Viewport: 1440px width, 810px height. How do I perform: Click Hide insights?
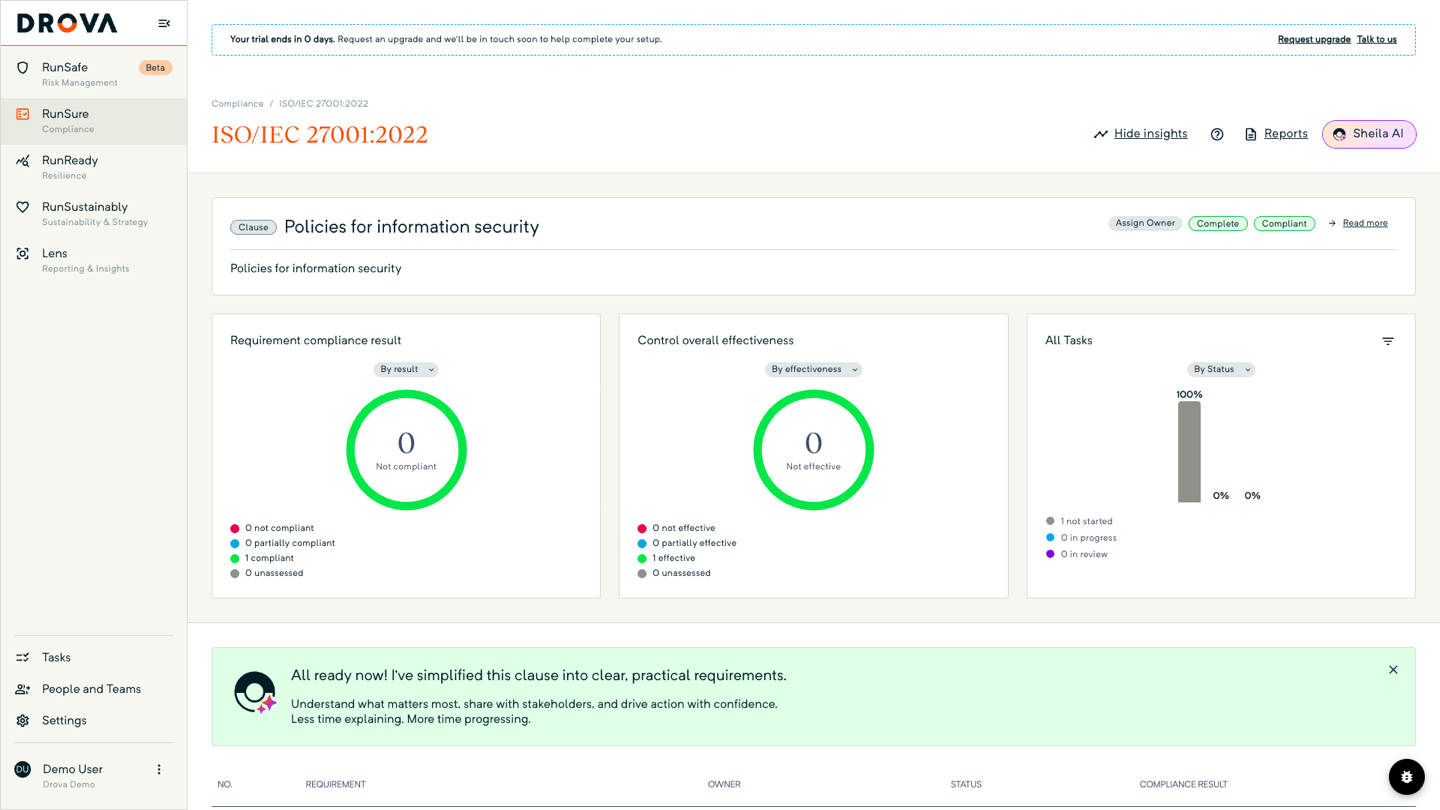[1151, 134]
